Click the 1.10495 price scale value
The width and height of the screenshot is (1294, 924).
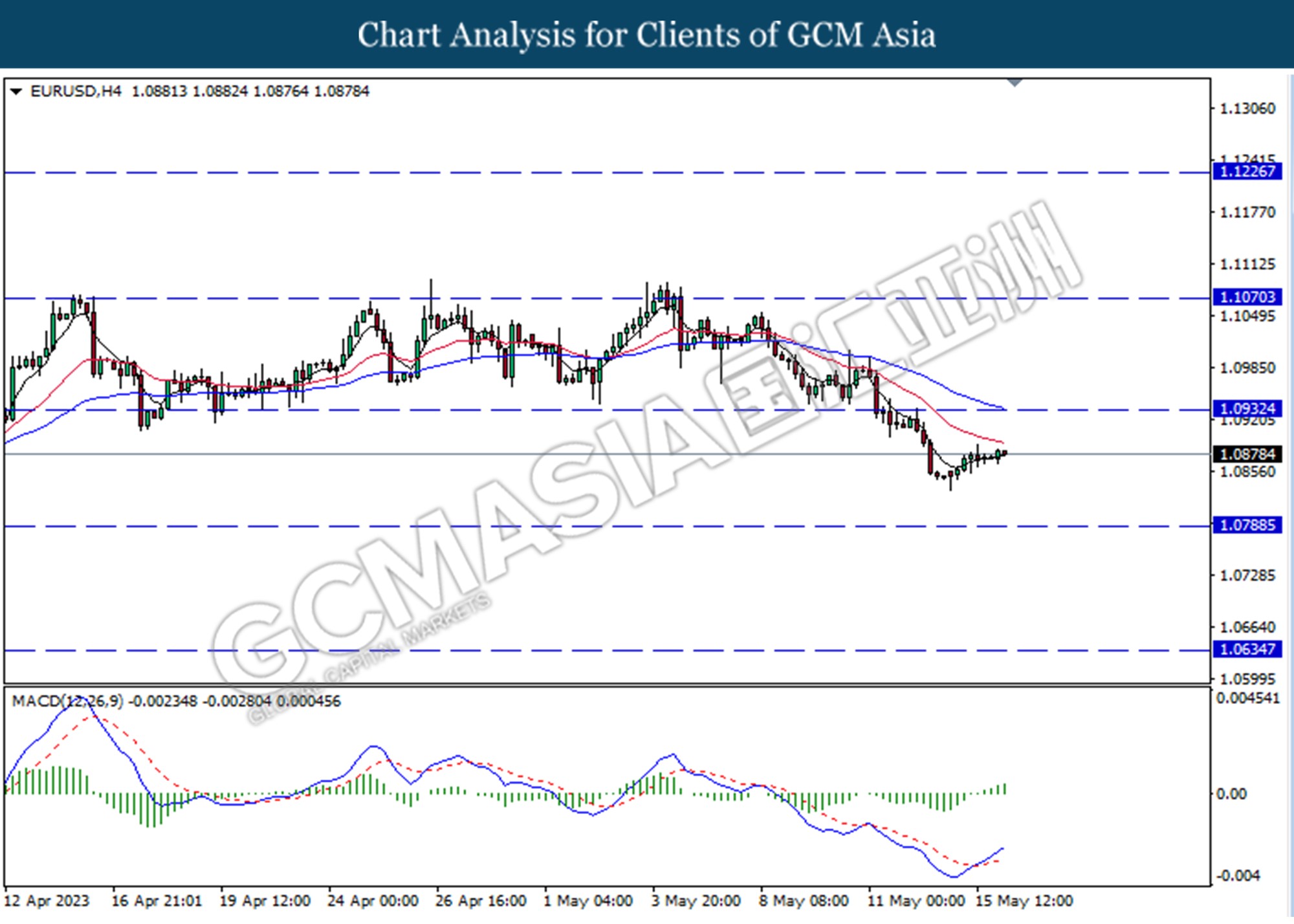click(x=1247, y=316)
